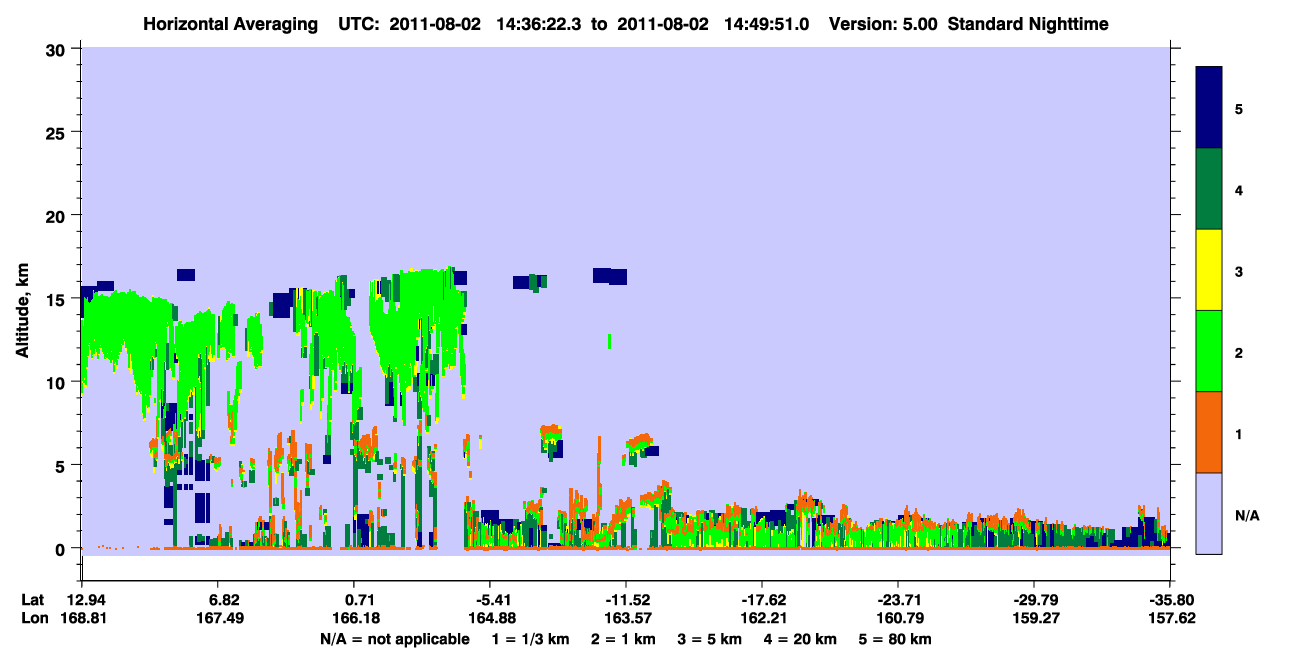Select the 15 km altitude tick label
Image resolution: width=1300 pixels, height=667 pixels.
point(58,299)
